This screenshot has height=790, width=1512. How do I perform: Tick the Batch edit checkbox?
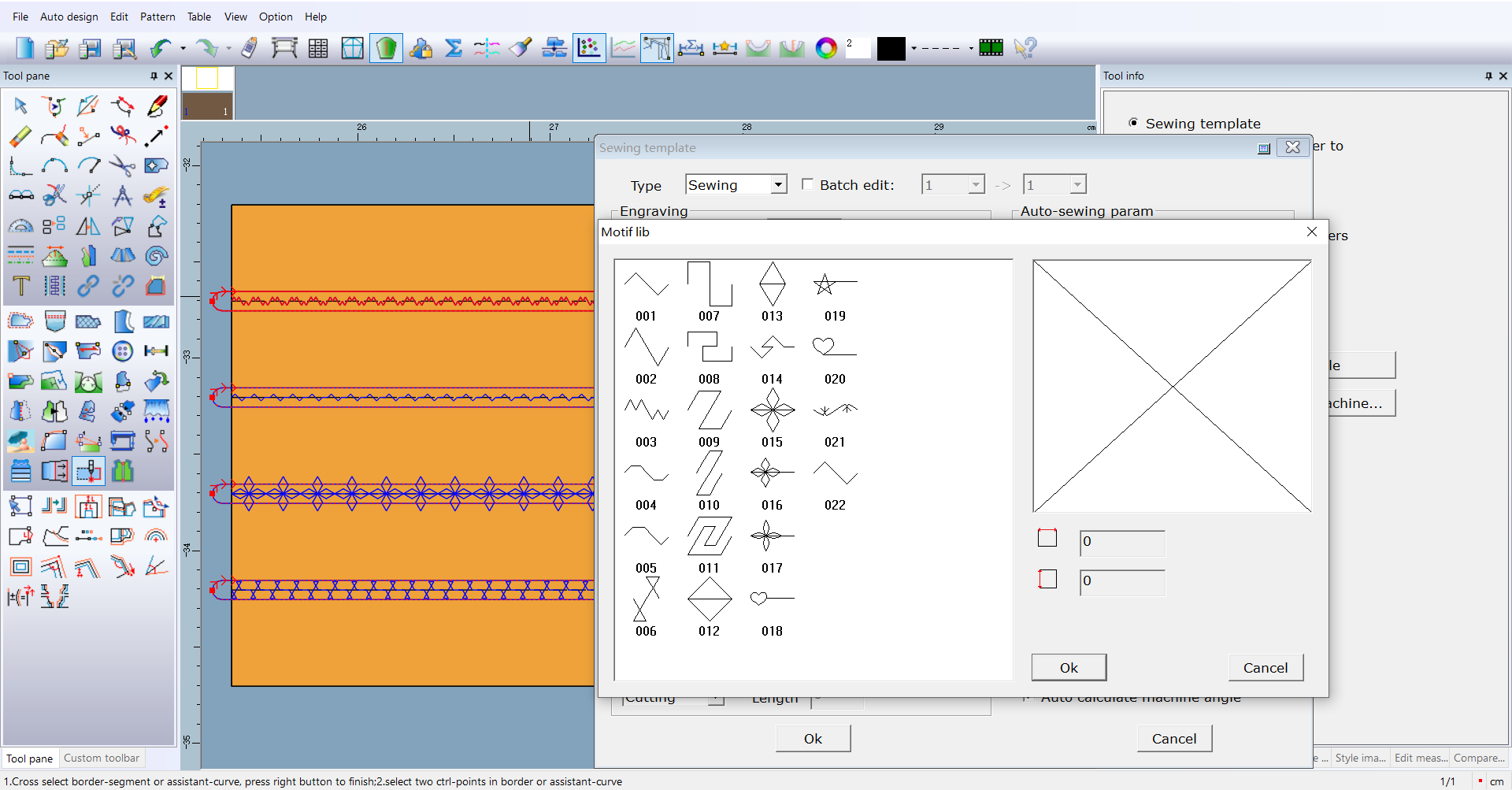pos(807,184)
